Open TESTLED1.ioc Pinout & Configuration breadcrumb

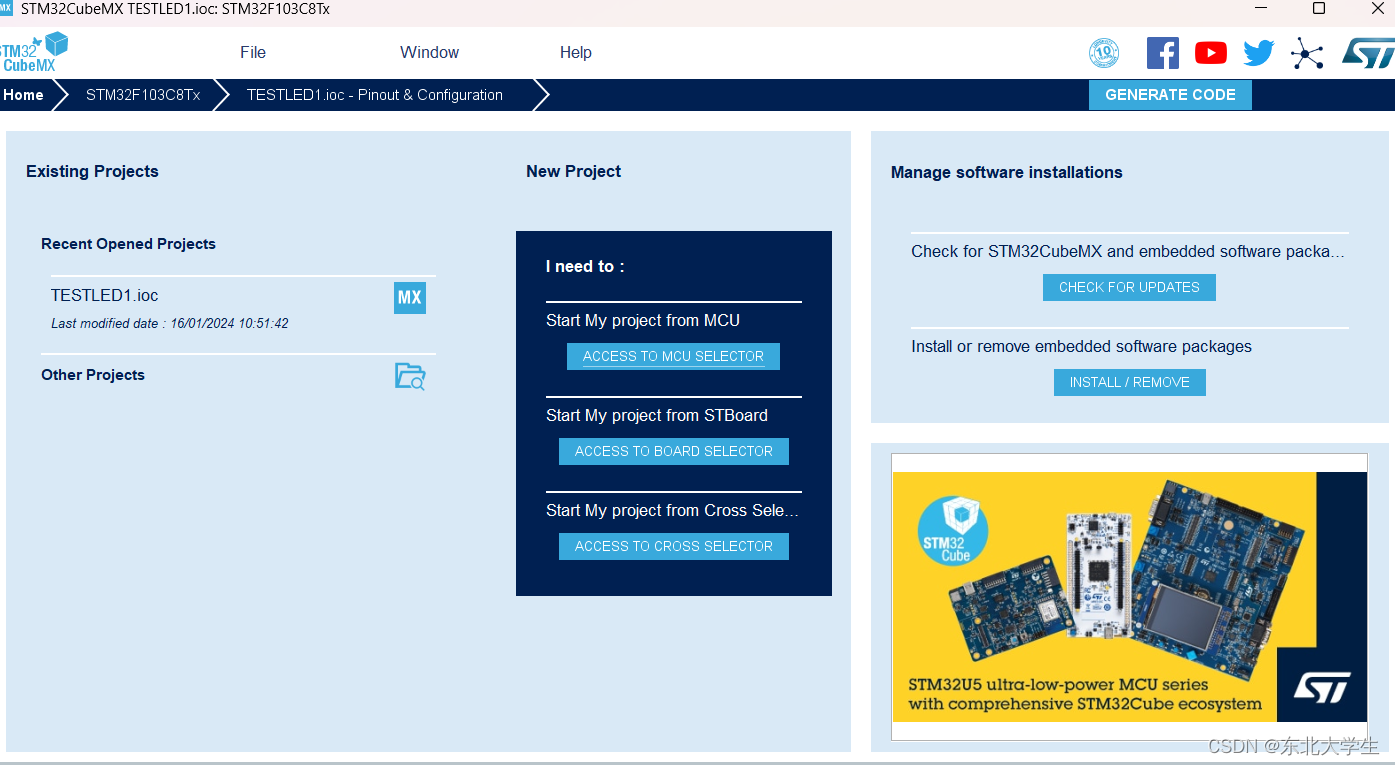375,95
